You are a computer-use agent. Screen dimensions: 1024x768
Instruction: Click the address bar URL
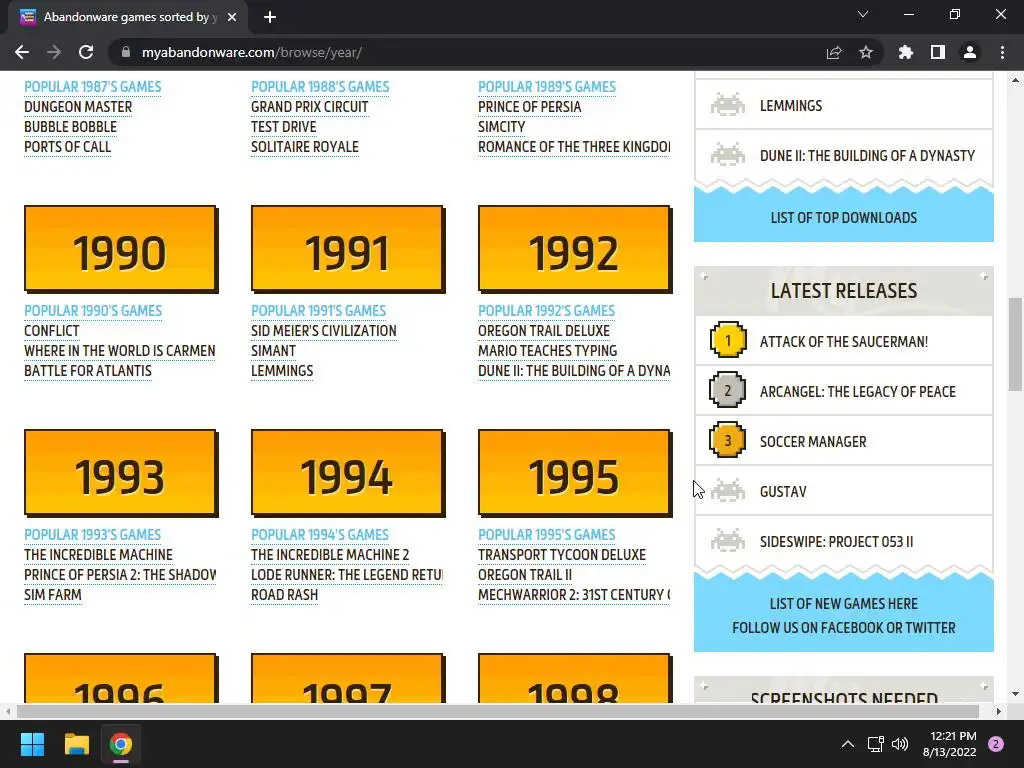coord(251,52)
